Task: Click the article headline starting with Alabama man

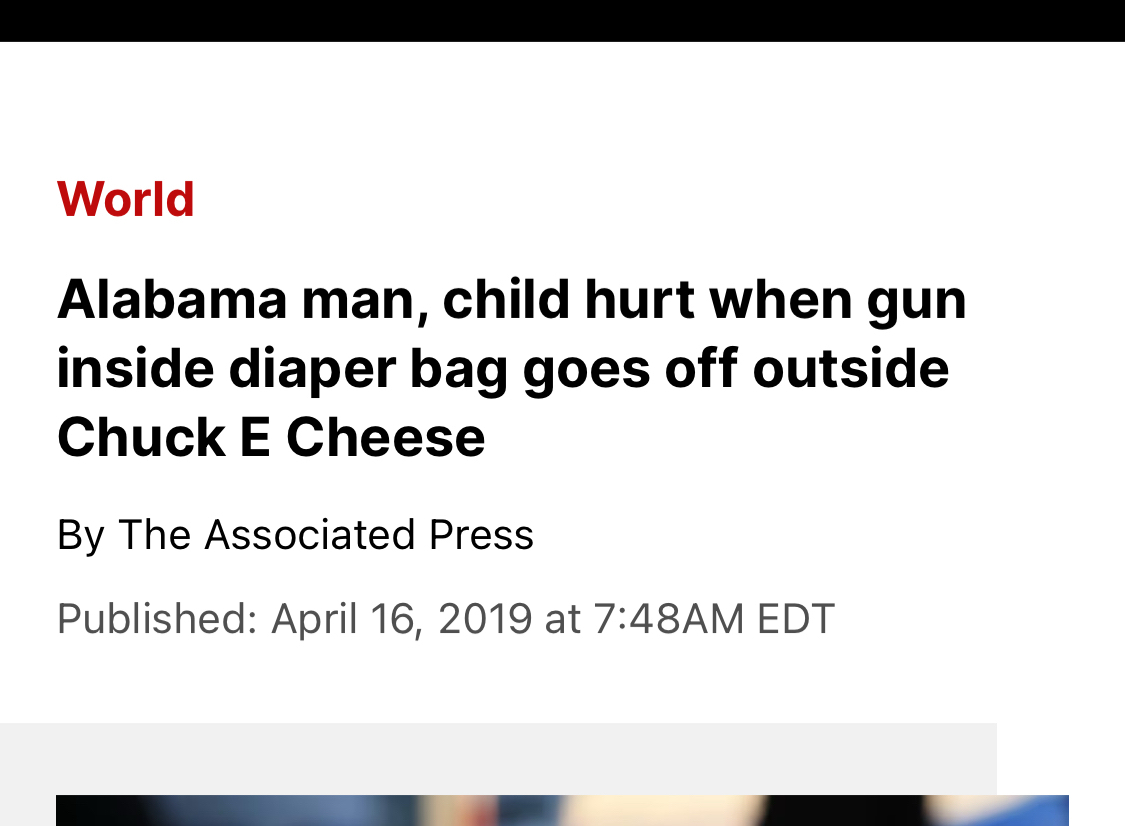Action: [x=510, y=368]
